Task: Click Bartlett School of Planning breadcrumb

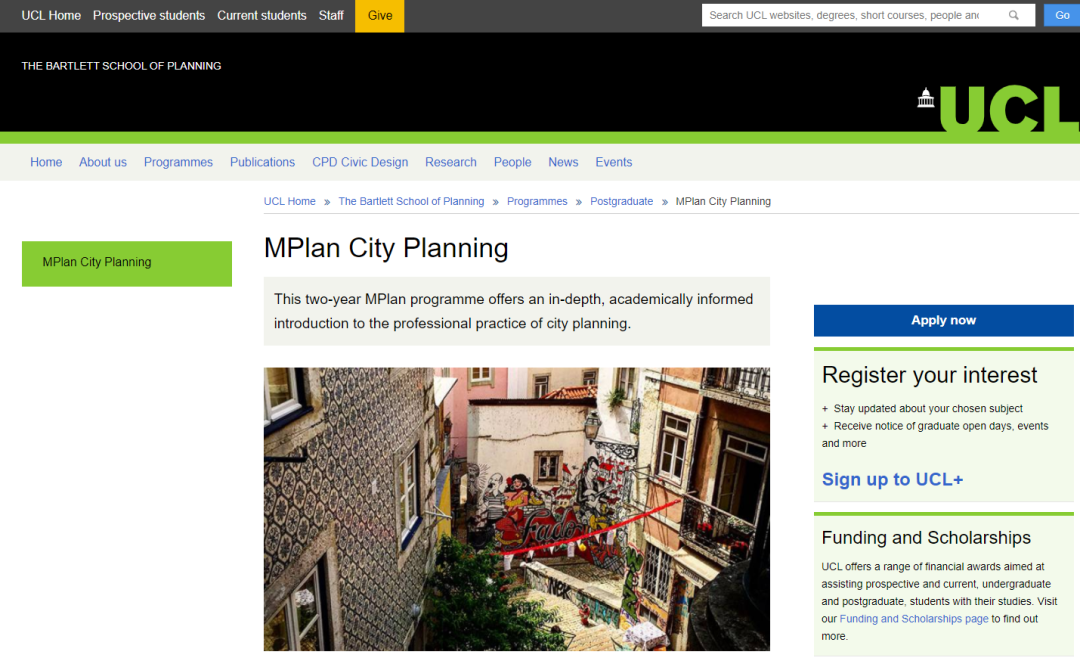Action: (411, 201)
